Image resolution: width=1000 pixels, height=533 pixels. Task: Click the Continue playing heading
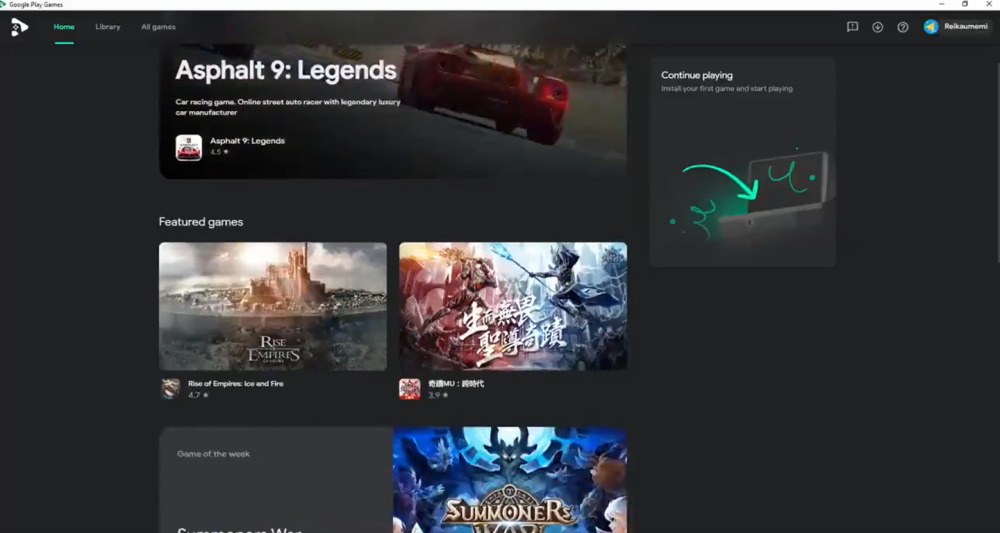[x=696, y=75]
